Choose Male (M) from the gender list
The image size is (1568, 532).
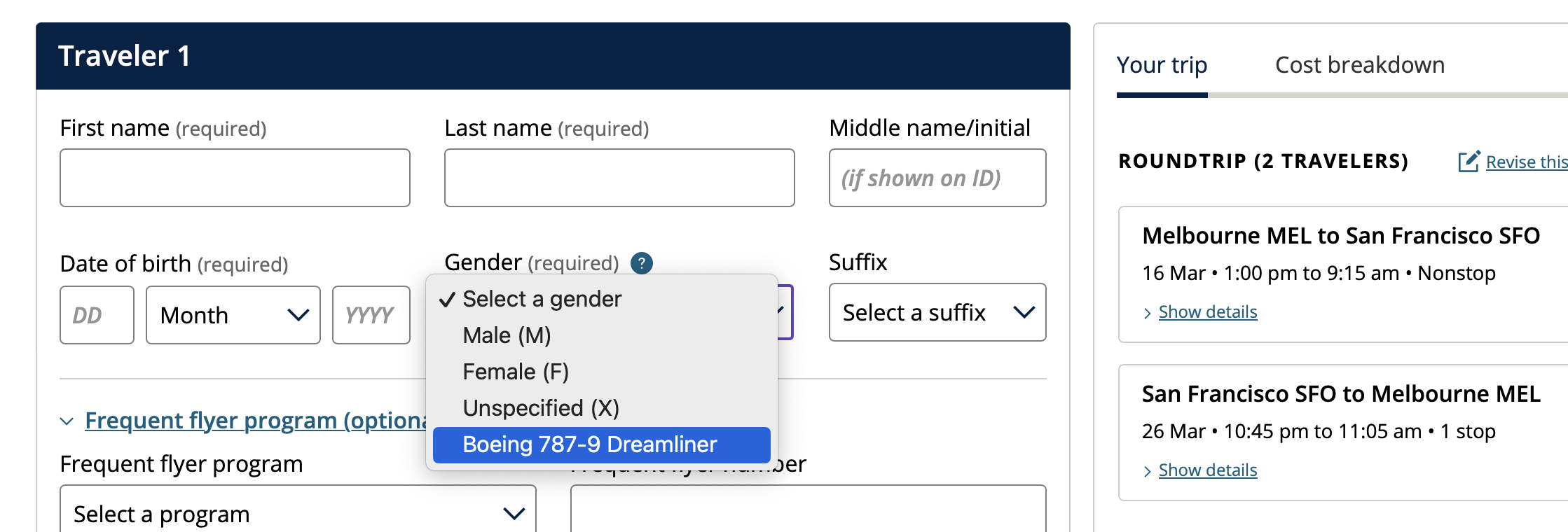[507, 335]
